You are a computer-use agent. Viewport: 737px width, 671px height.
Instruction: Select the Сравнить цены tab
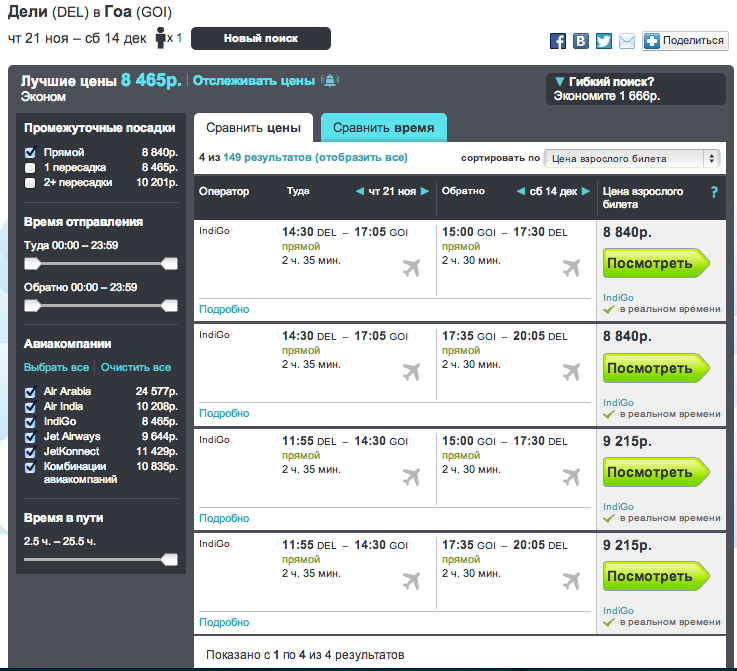[x=253, y=128]
